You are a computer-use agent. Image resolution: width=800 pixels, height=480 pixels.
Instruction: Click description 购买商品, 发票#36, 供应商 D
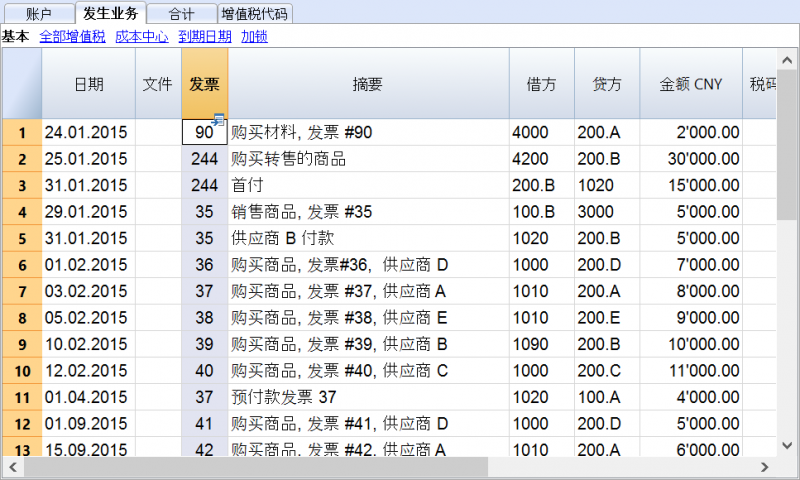[x=368, y=265]
